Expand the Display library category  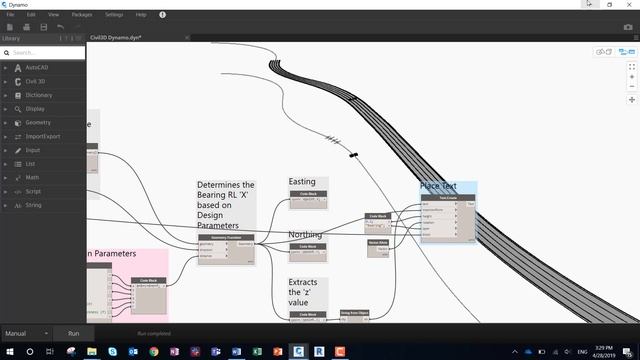tap(5, 109)
